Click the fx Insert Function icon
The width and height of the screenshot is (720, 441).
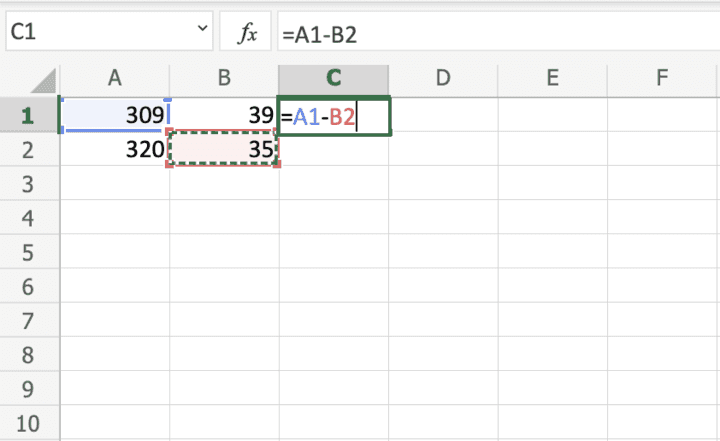(246, 34)
